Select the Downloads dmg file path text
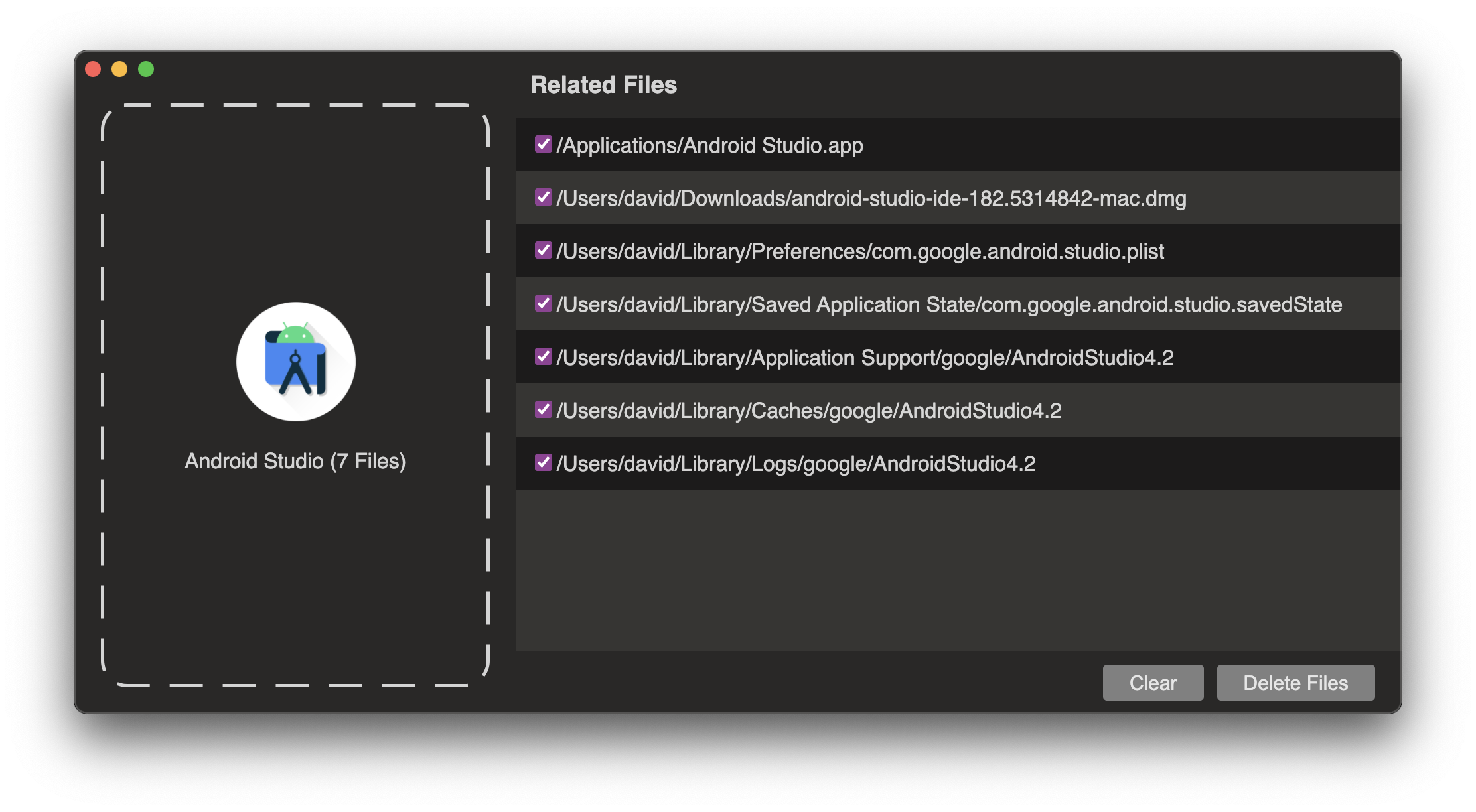The image size is (1476, 812). (x=871, y=198)
